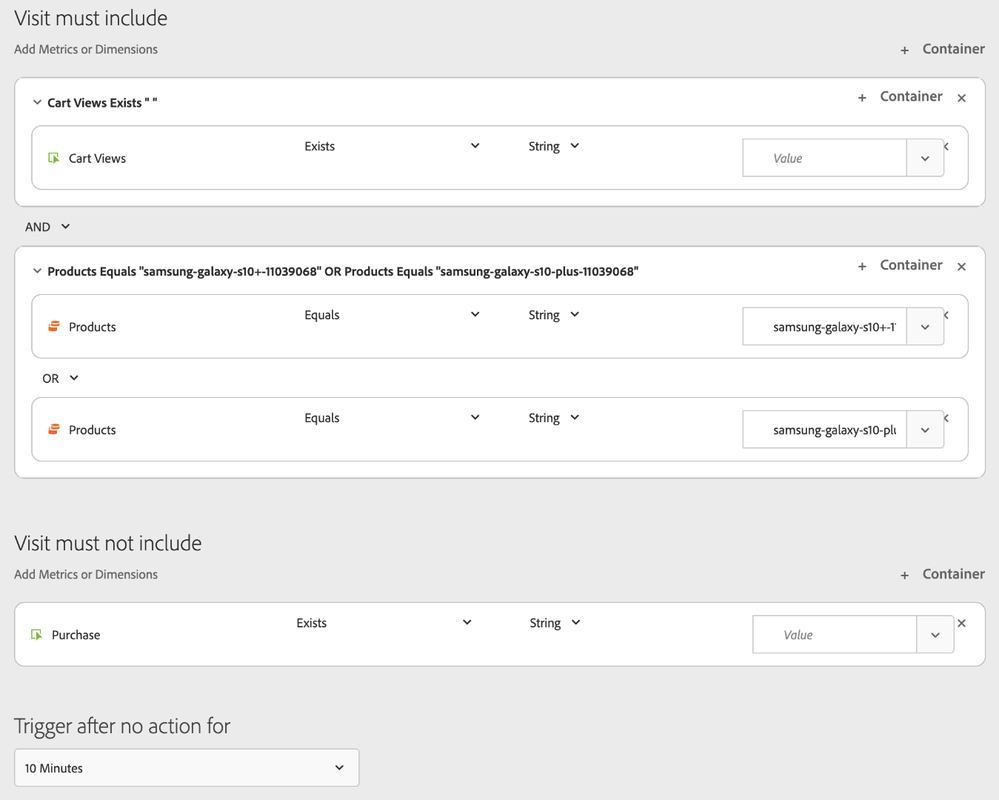Open Value dropdown arrow for Purchase
This screenshot has width=999, height=800.
pyautogui.click(x=935, y=634)
